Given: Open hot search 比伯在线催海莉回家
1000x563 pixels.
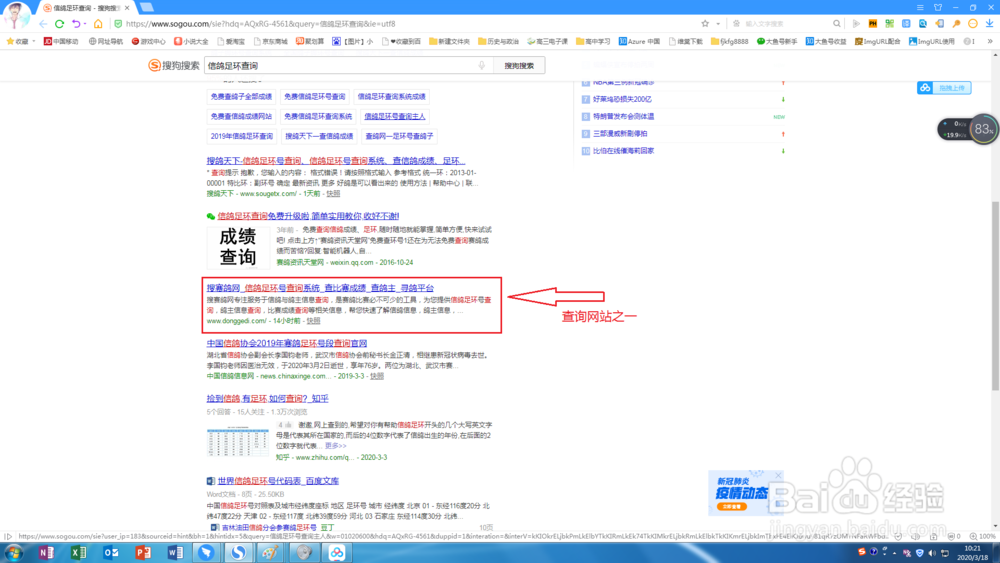Looking at the screenshot, I should pos(623,151).
